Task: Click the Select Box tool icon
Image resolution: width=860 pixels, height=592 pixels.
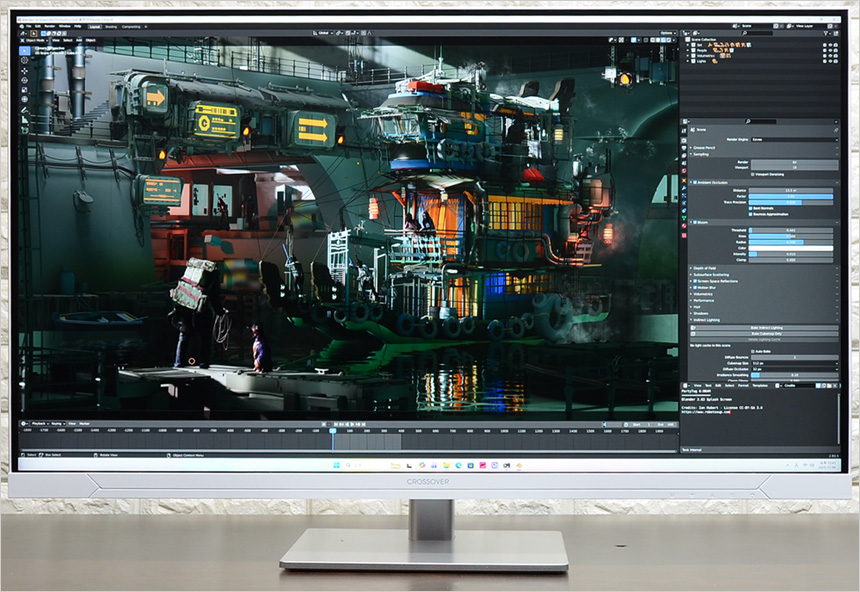Action: pos(25,49)
